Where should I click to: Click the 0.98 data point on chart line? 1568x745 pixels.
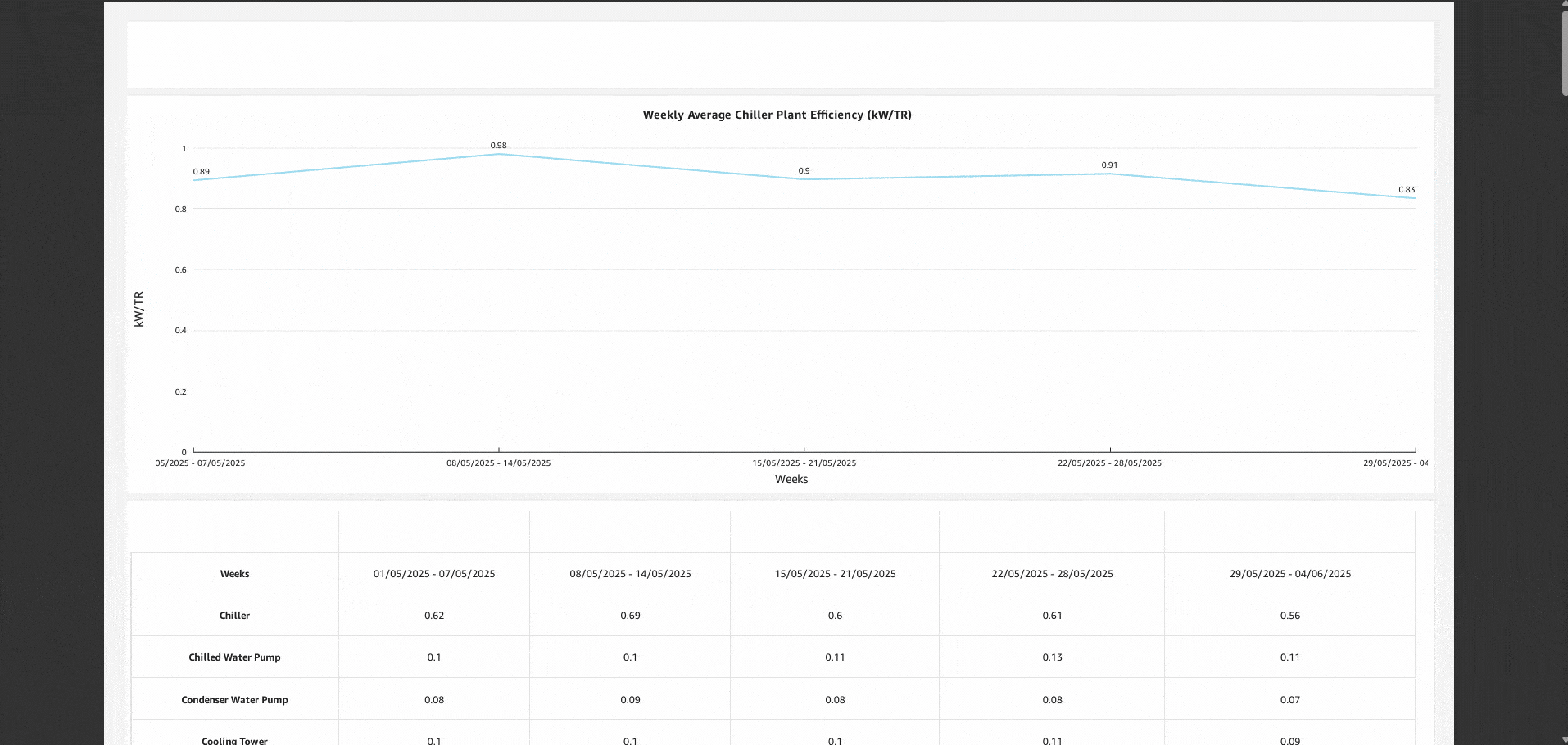pyautogui.click(x=499, y=154)
